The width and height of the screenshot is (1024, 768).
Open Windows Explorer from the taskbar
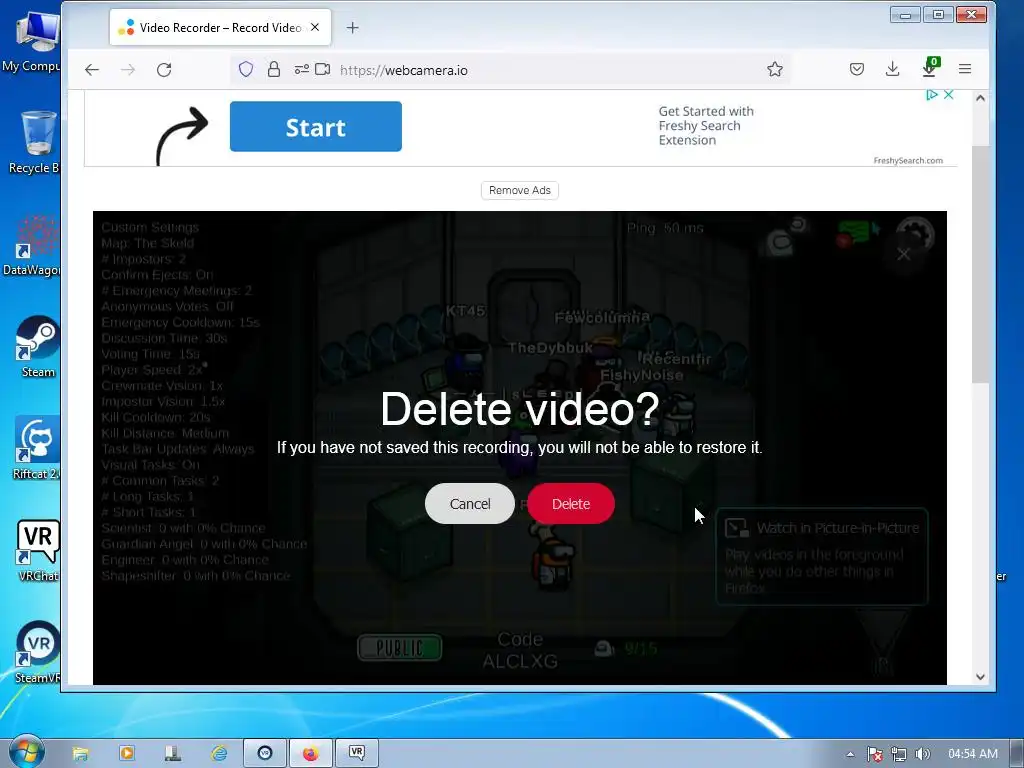click(x=80, y=754)
